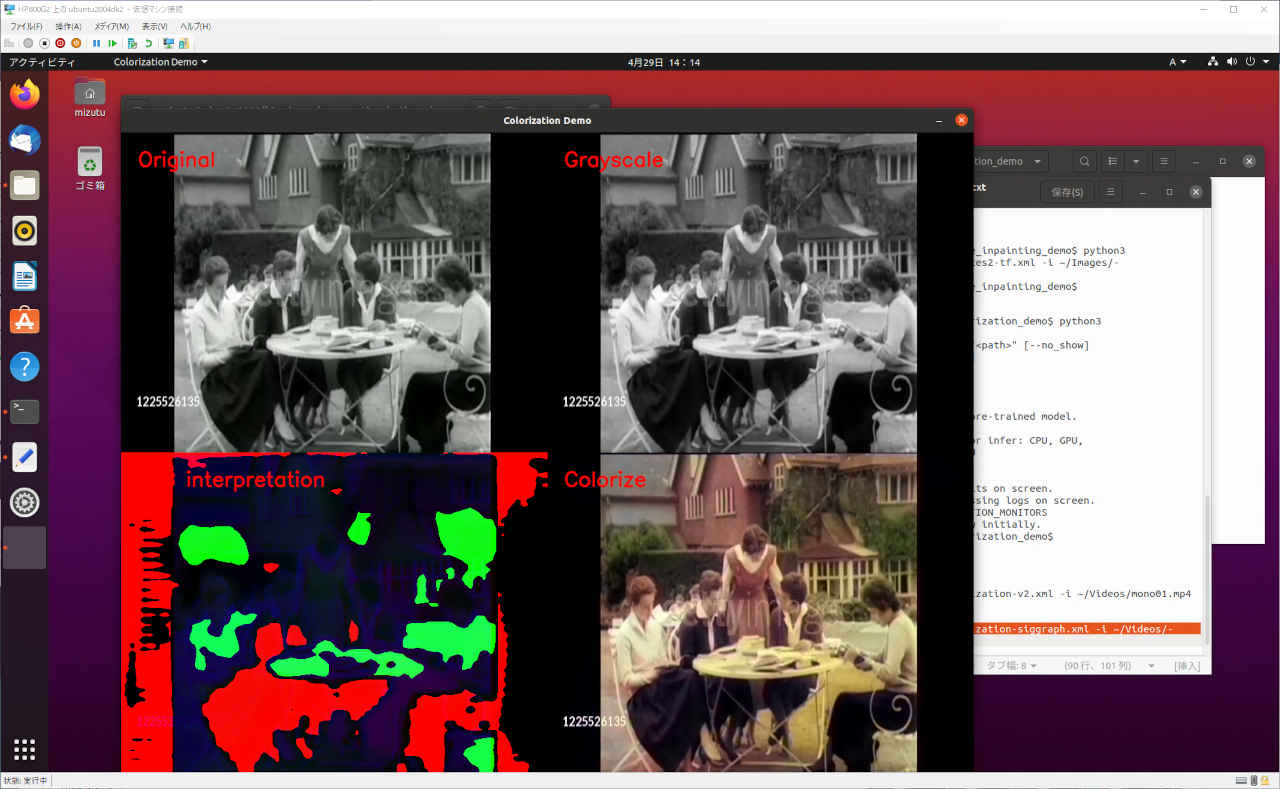The height and width of the screenshot is (789, 1280).
Task: Switch to Text Editor from the dock
Action: 25,457
